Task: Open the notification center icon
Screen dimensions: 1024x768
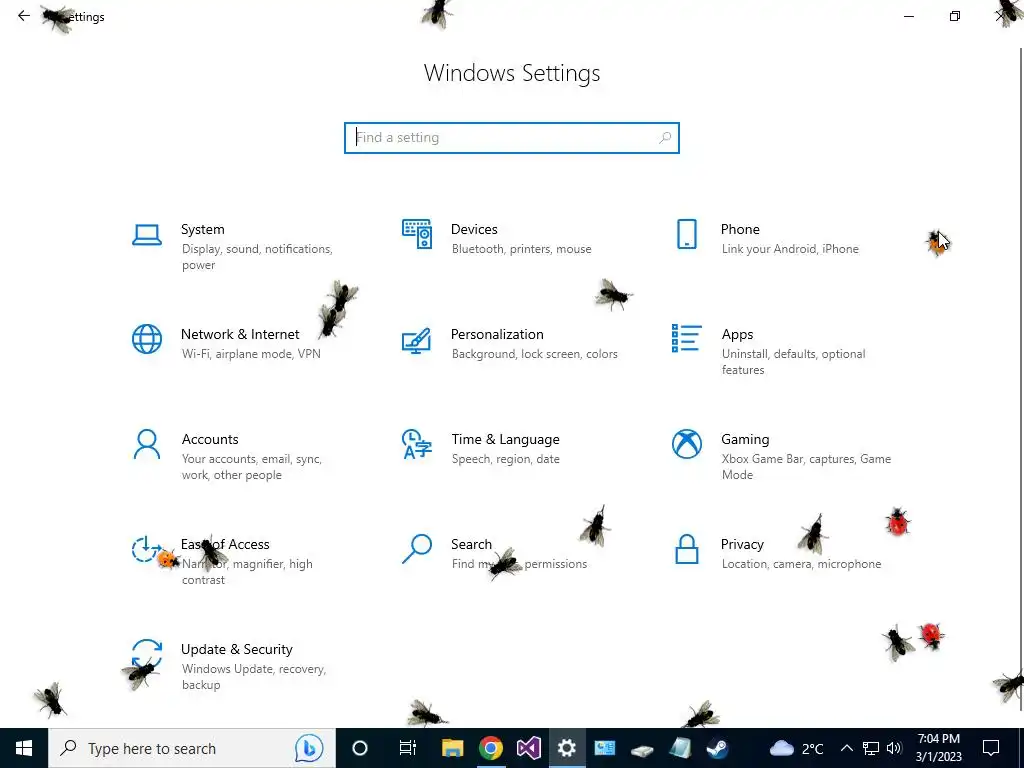Action: (x=991, y=748)
